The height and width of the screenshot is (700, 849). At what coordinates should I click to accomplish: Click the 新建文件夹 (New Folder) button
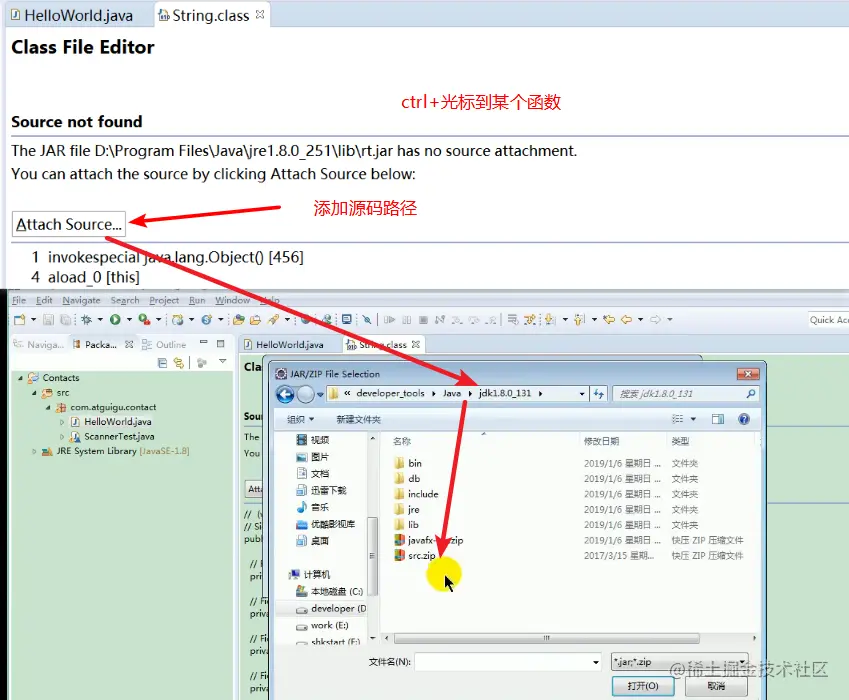[x=358, y=420]
